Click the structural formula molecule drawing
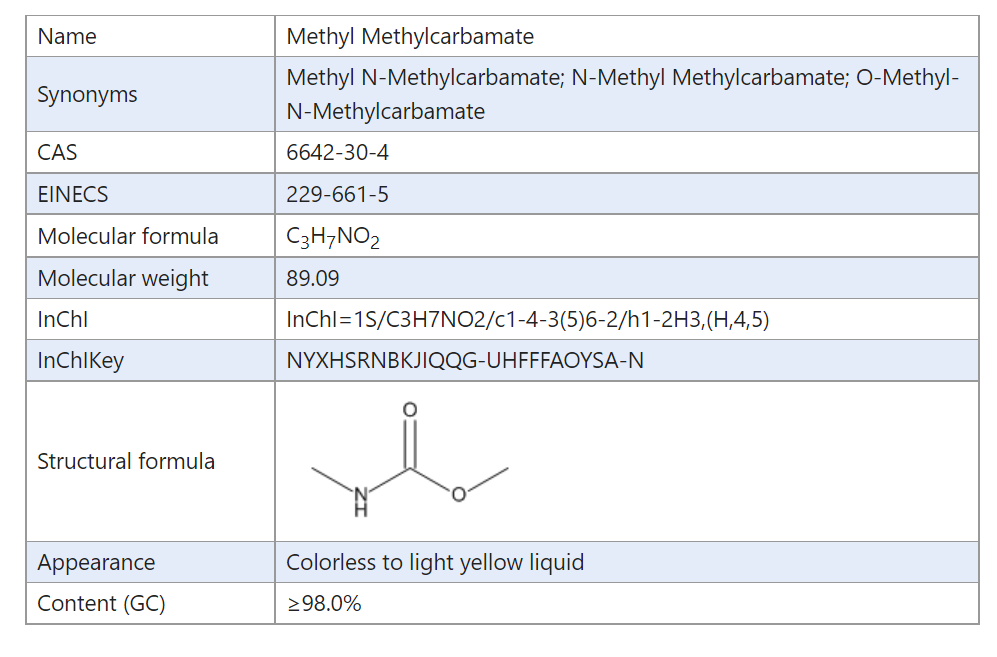 point(410,460)
